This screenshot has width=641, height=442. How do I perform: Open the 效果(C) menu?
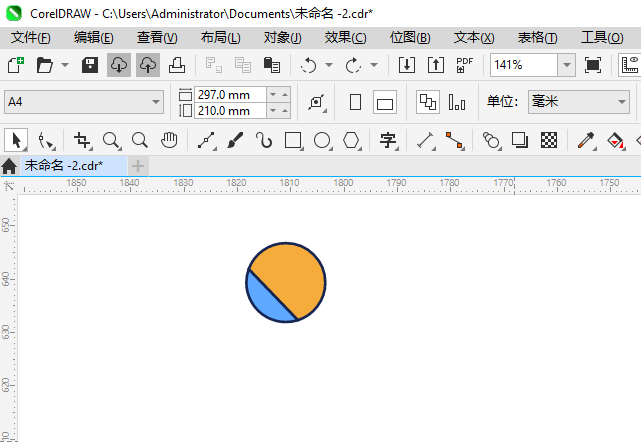coord(345,38)
